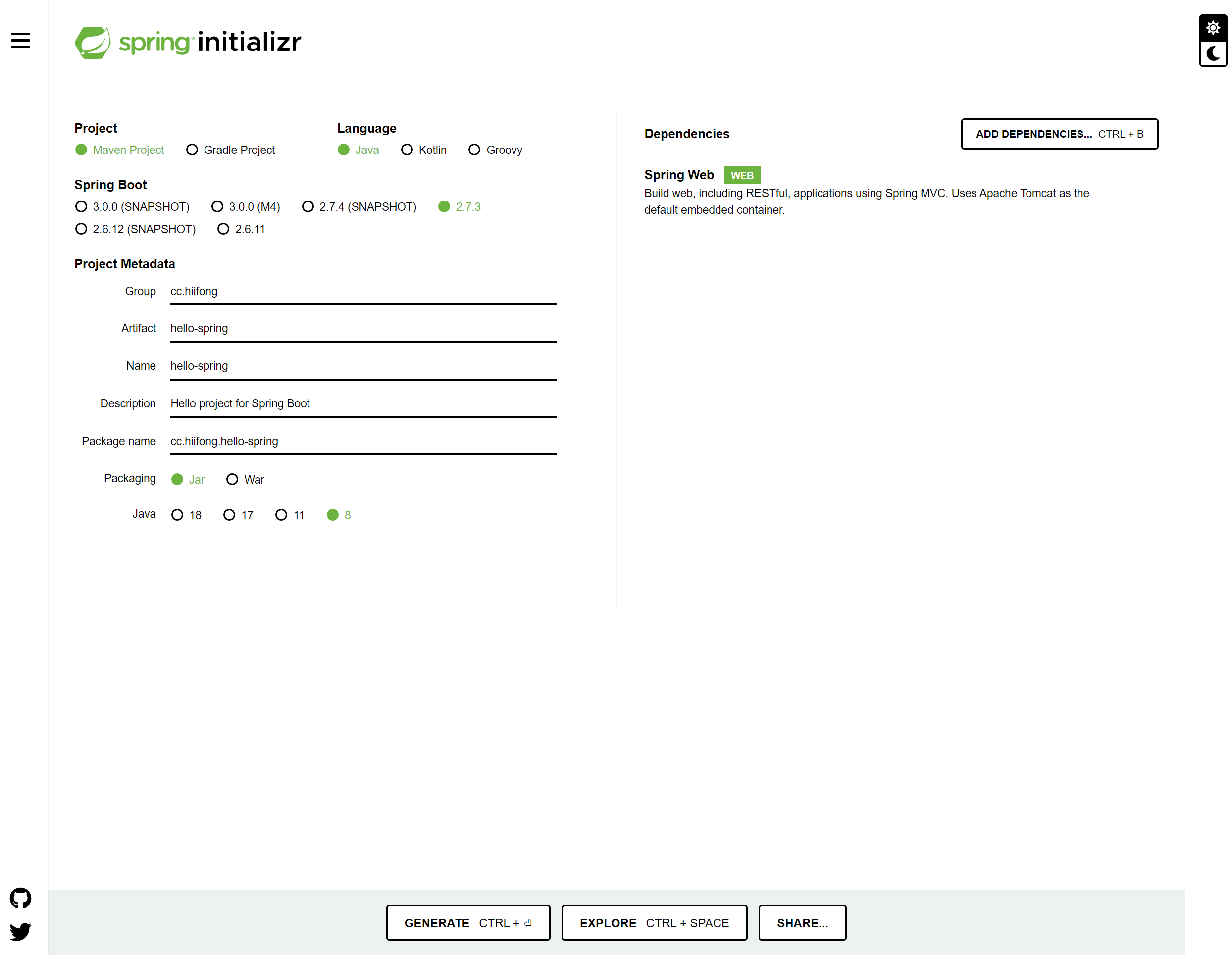The height and width of the screenshot is (955, 1232).
Task: Click the WEB tag badge
Action: click(742, 175)
